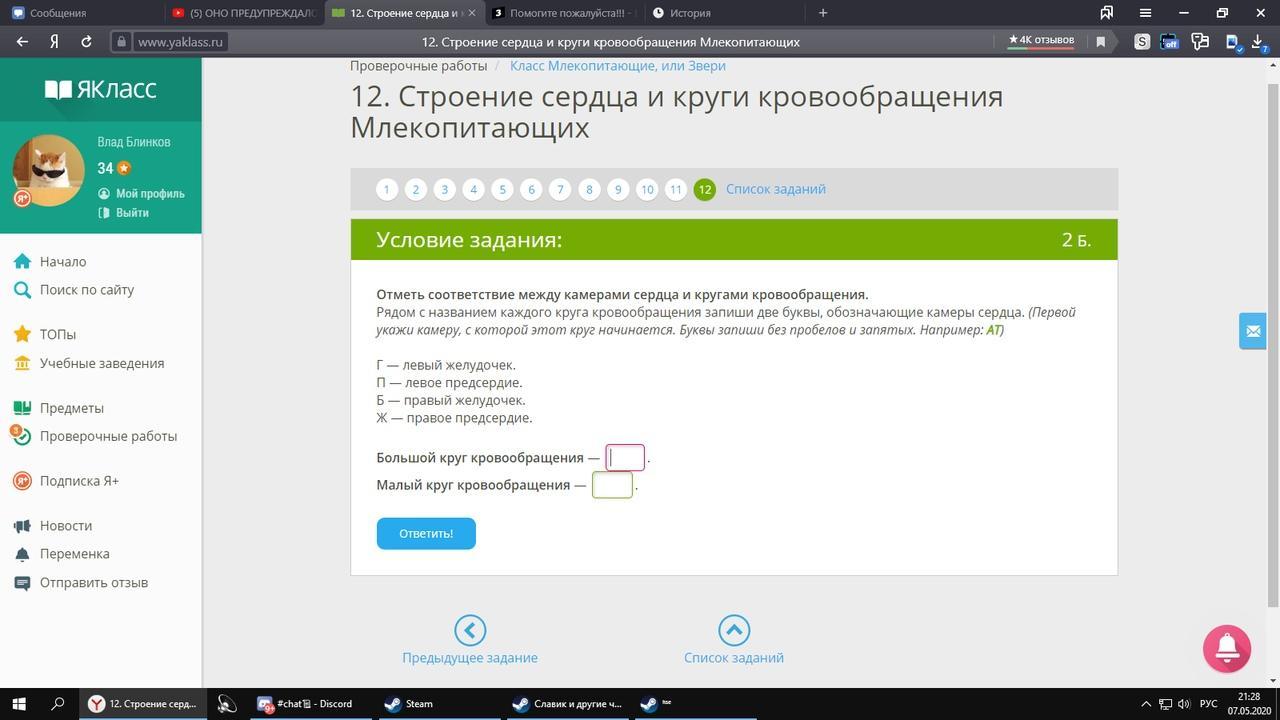This screenshot has height=720, width=1280.
Task: Open the password manager key icon
Action: pyautogui.click(x=1201, y=42)
